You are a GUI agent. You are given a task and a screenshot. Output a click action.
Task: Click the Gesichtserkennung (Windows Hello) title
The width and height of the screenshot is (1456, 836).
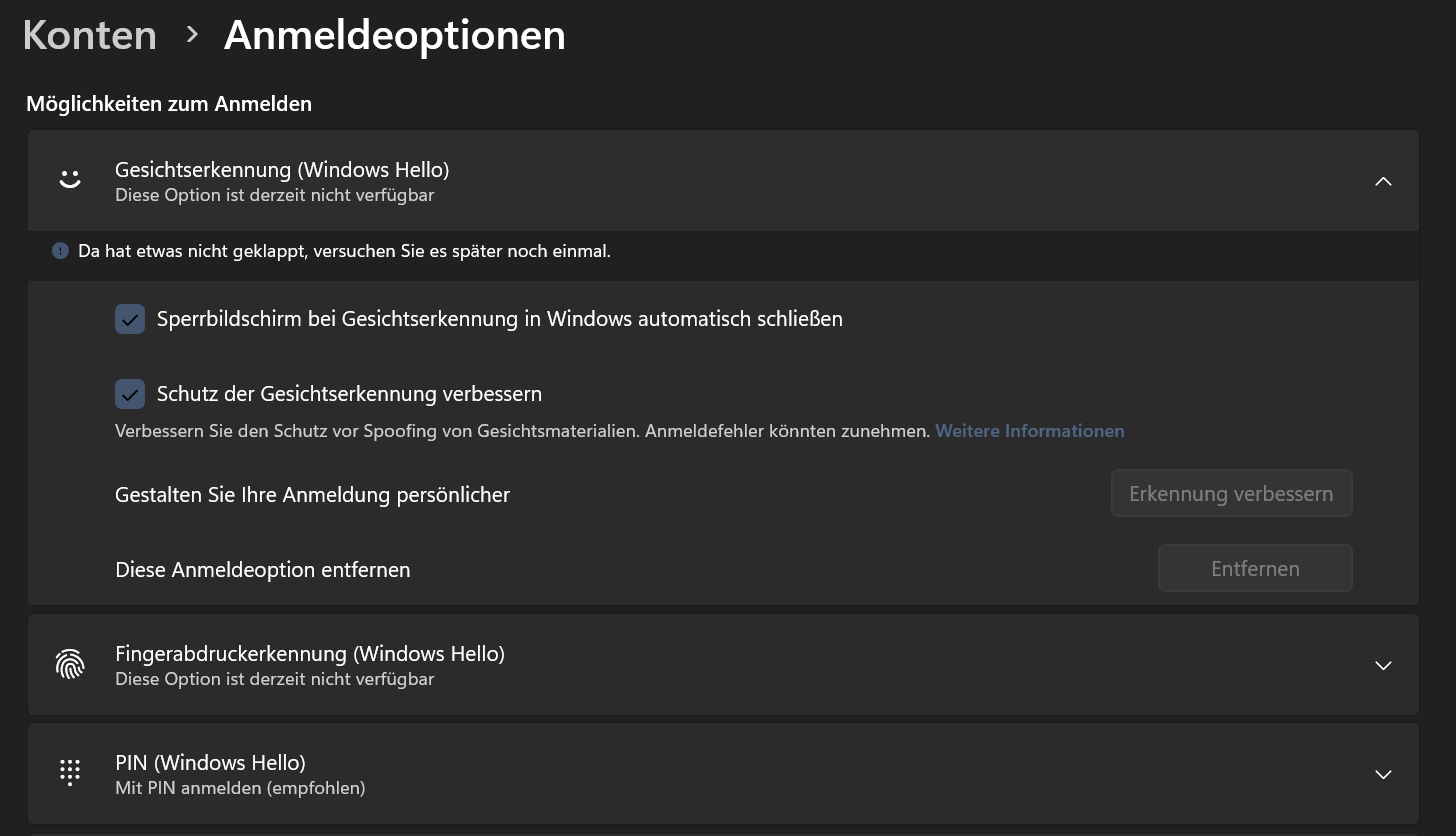pyautogui.click(x=282, y=170)
